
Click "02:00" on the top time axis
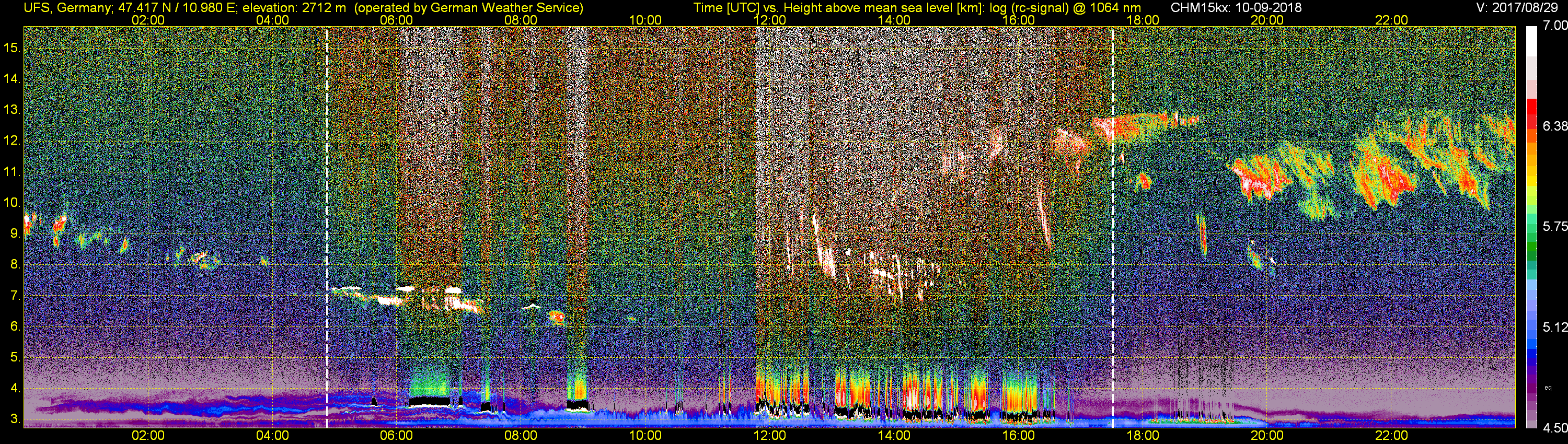point(148,20)
